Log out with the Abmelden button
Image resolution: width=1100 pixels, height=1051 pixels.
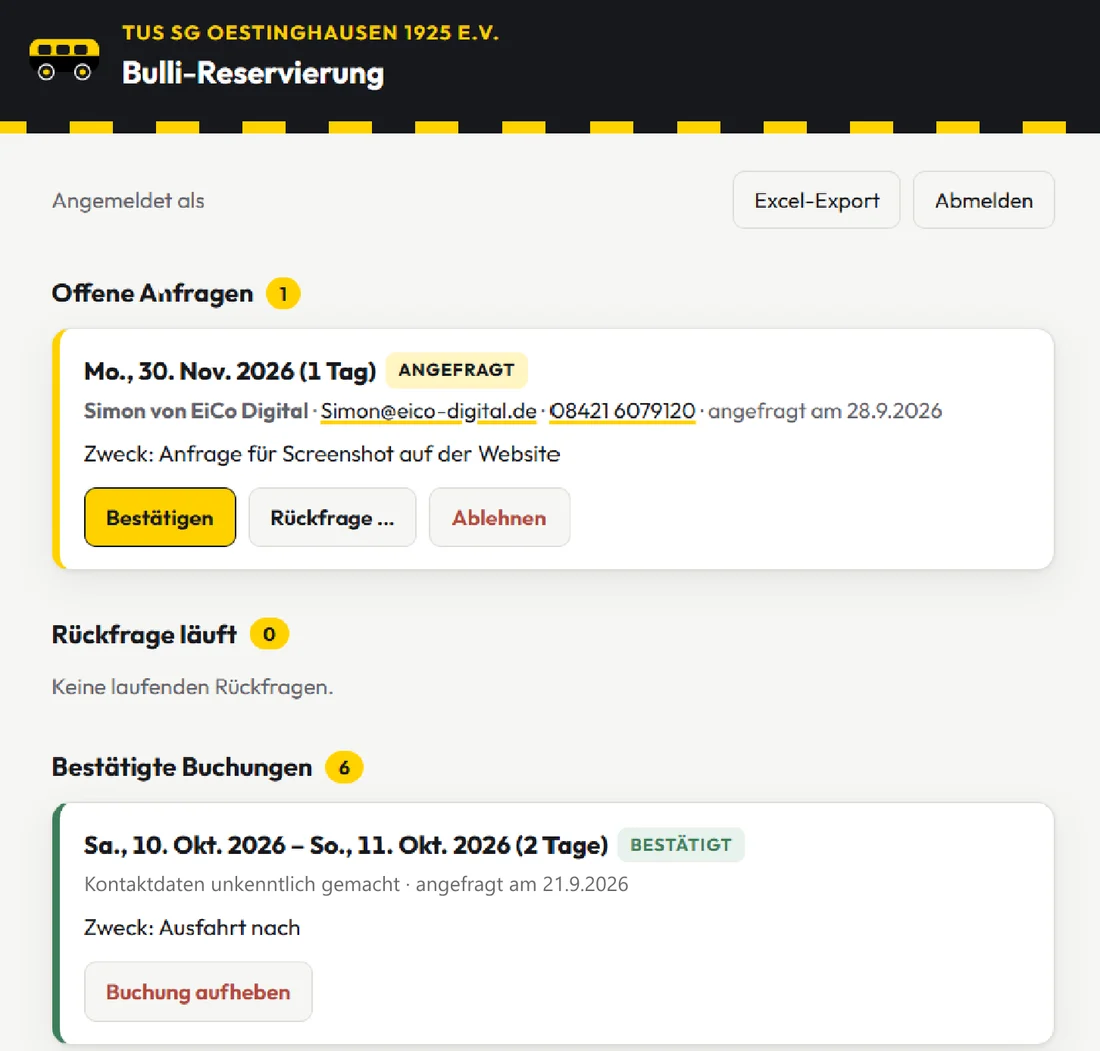coord(984,201)
